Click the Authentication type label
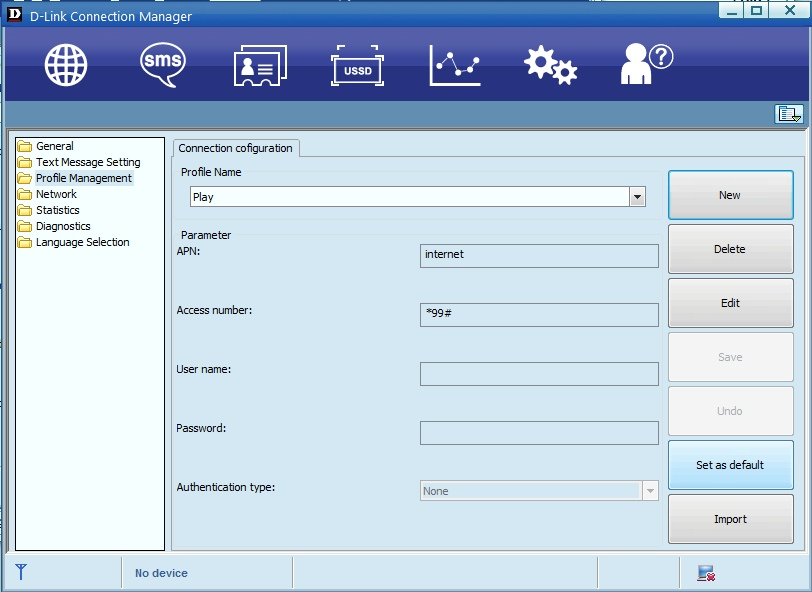The width and height of the screenshot is (812, 592). coord(226,487)
